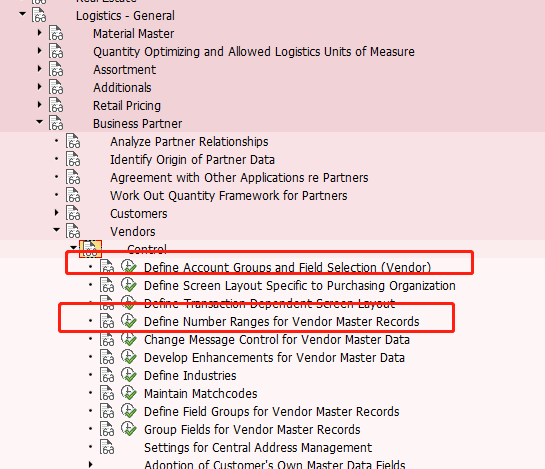
Task: Open documentation icon beside Retail Pricing
Action: point(56,105)
